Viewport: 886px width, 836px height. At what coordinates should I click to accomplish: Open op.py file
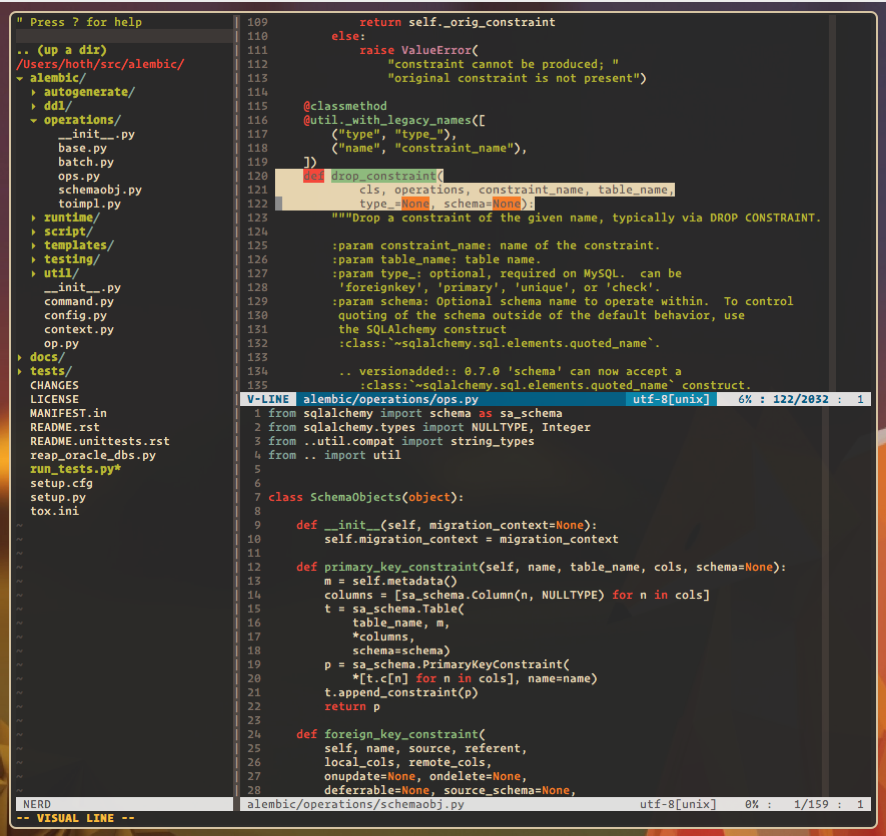(62, 343)
